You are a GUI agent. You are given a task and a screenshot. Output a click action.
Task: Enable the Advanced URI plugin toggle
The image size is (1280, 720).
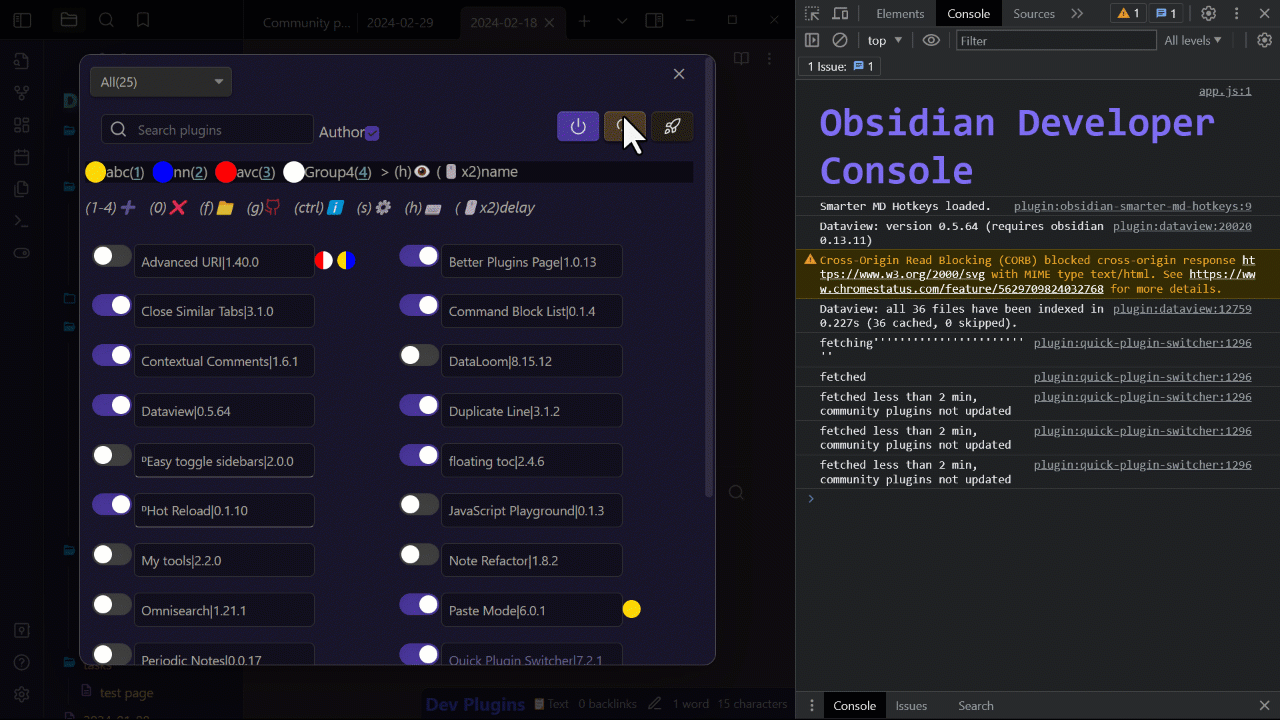[x=112, y=256]
